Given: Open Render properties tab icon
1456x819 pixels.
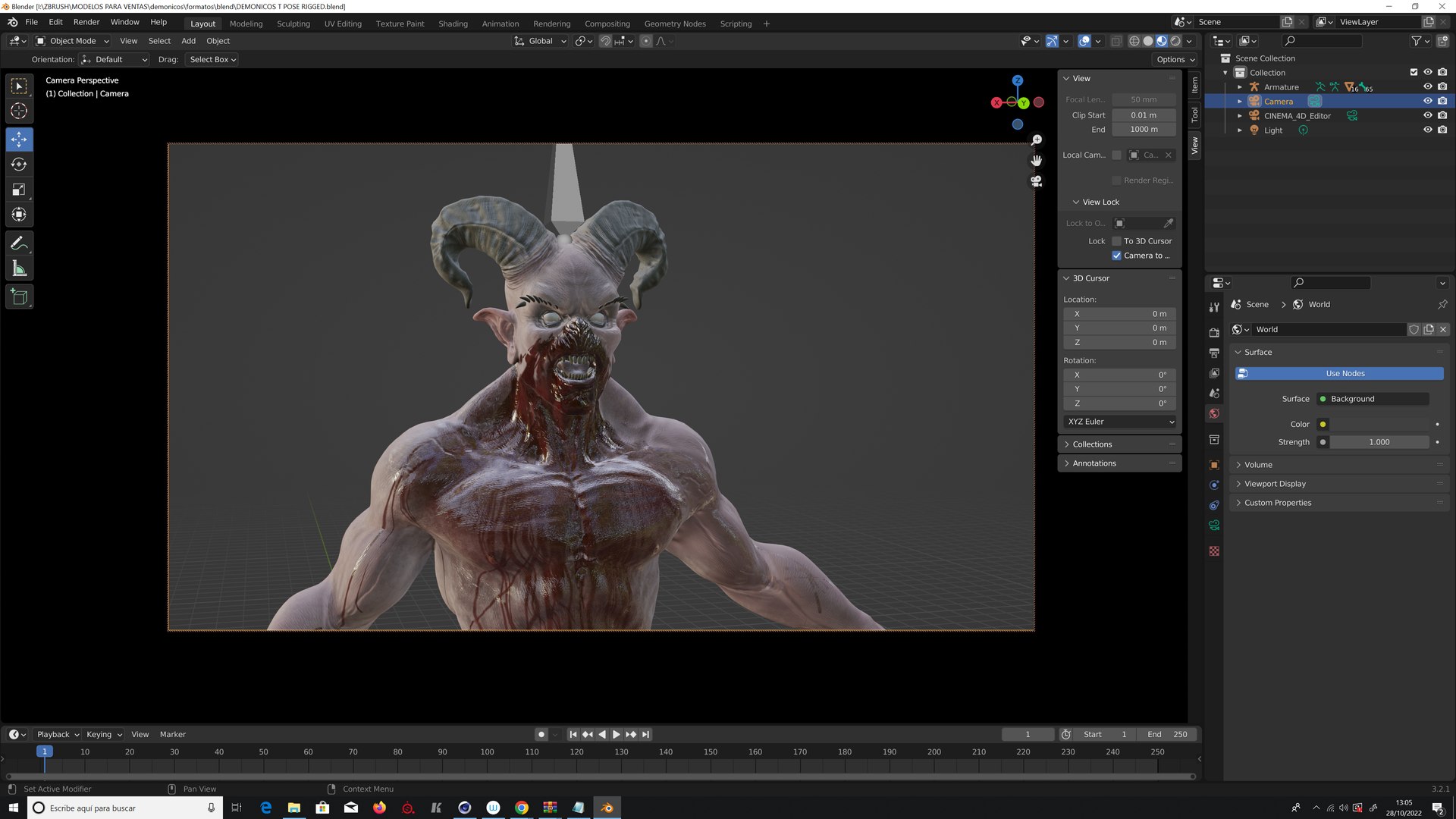Looking at the screenshot, I should coord(1214,333).
